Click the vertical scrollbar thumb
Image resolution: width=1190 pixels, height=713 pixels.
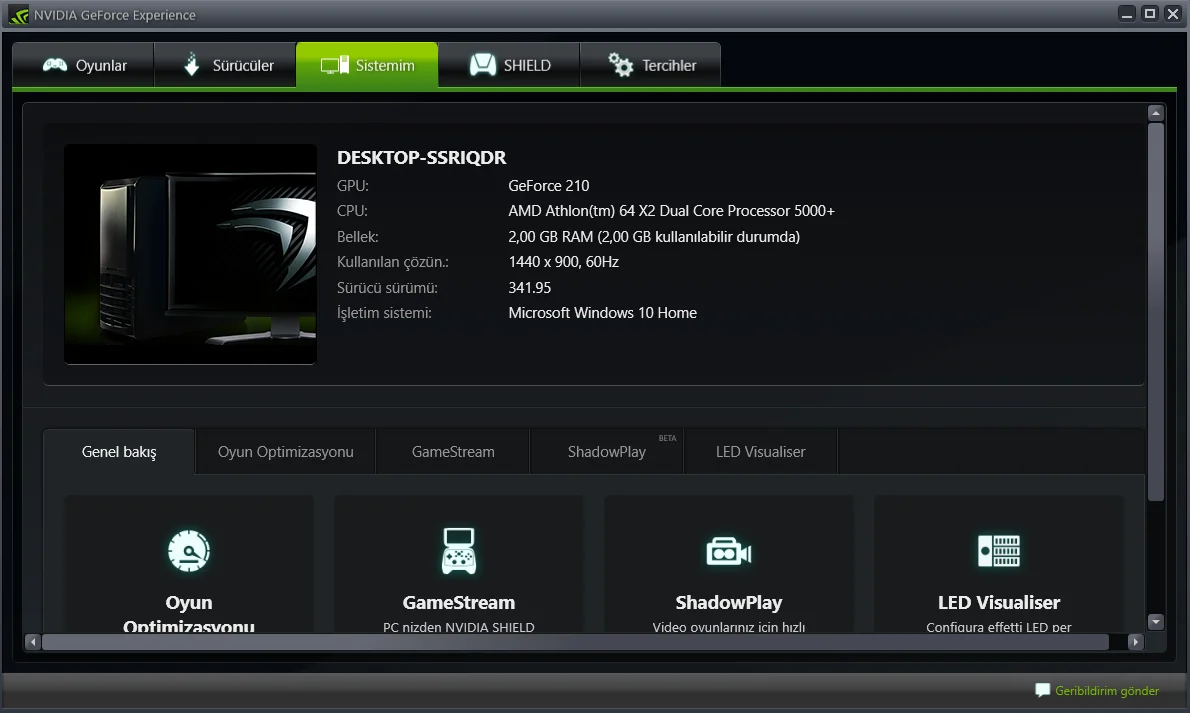[1156, 312]
